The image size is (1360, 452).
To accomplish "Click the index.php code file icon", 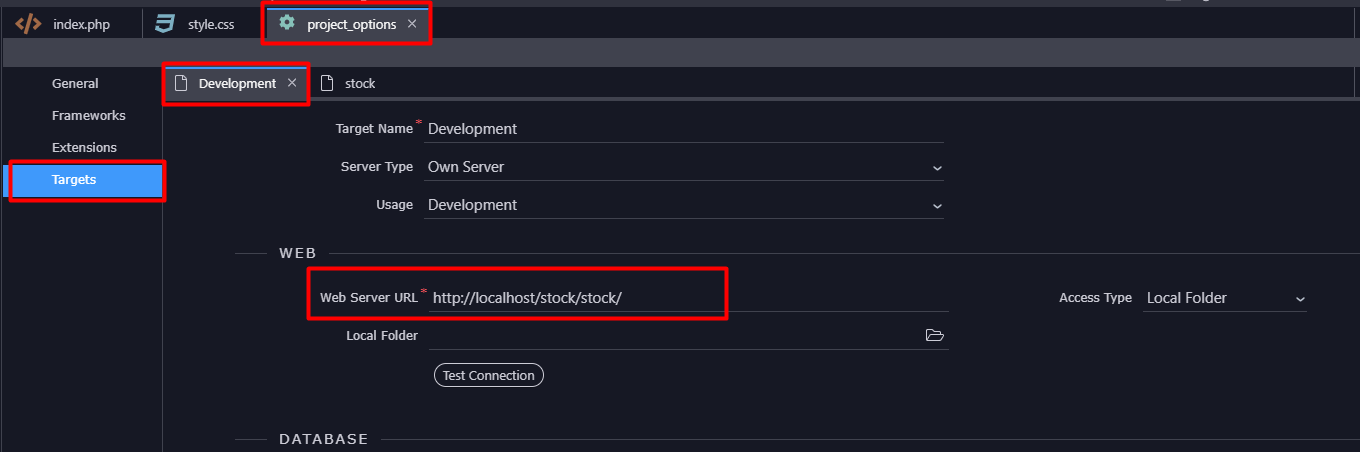I will click(x=28, y=24).
